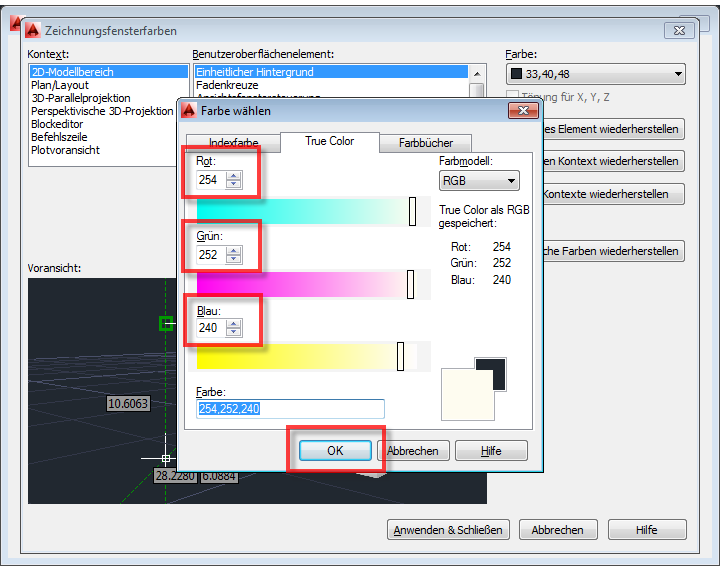720x566 pixels.
Task: Toggle the Tönung für X, Y, Z checkbox
Action: pyautogui.click(x=514, y=97)
